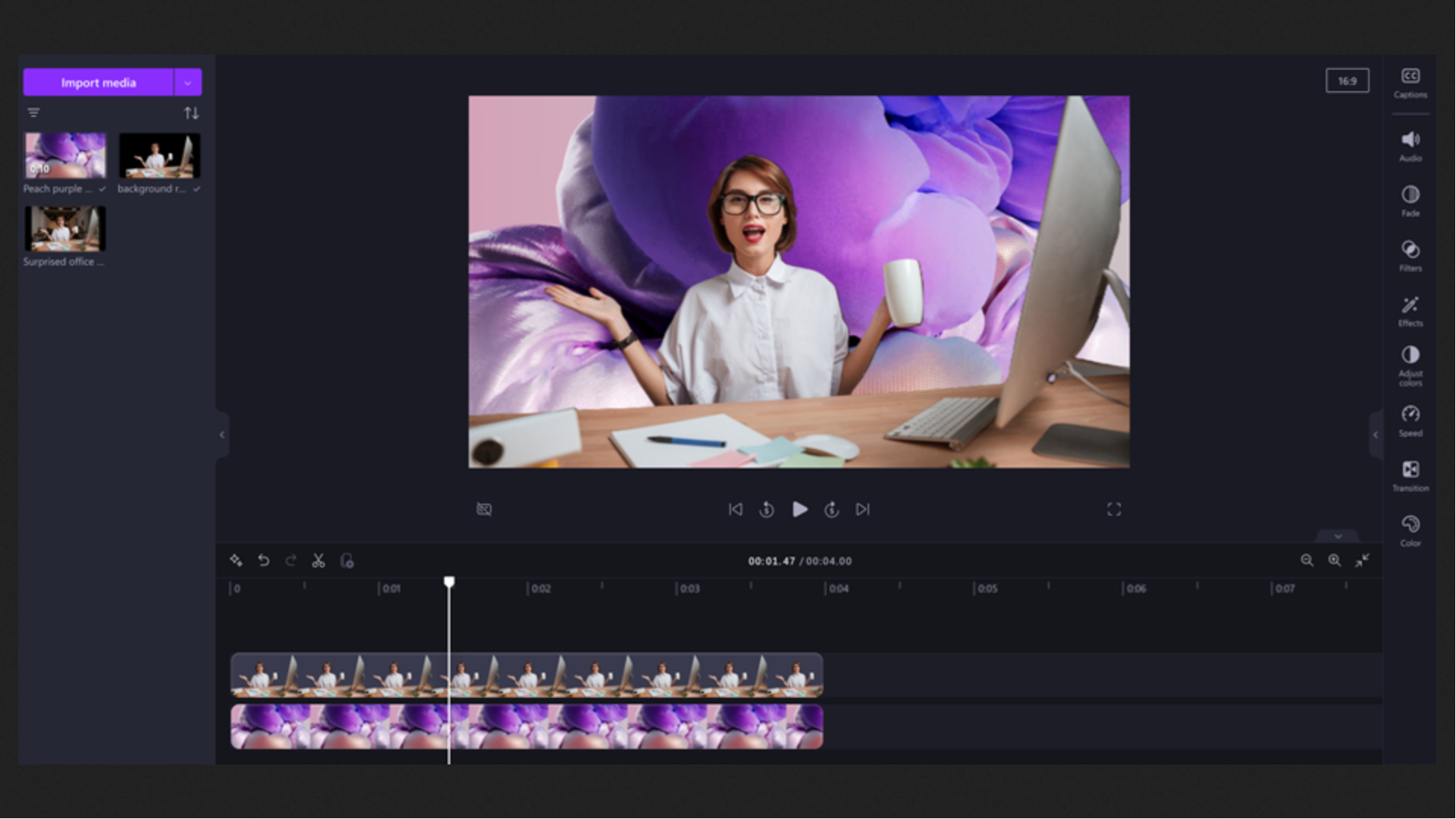
Task: Duplicate the selected timeline clip
Action: [348, 560]
